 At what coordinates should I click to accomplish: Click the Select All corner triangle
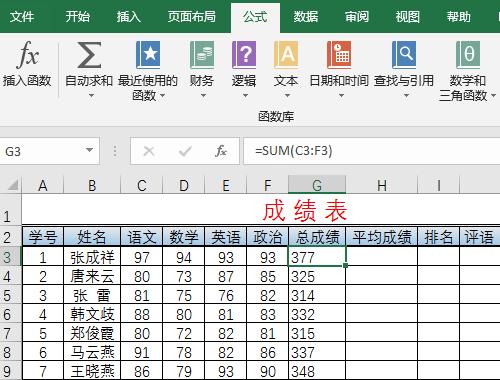[13, 184]
